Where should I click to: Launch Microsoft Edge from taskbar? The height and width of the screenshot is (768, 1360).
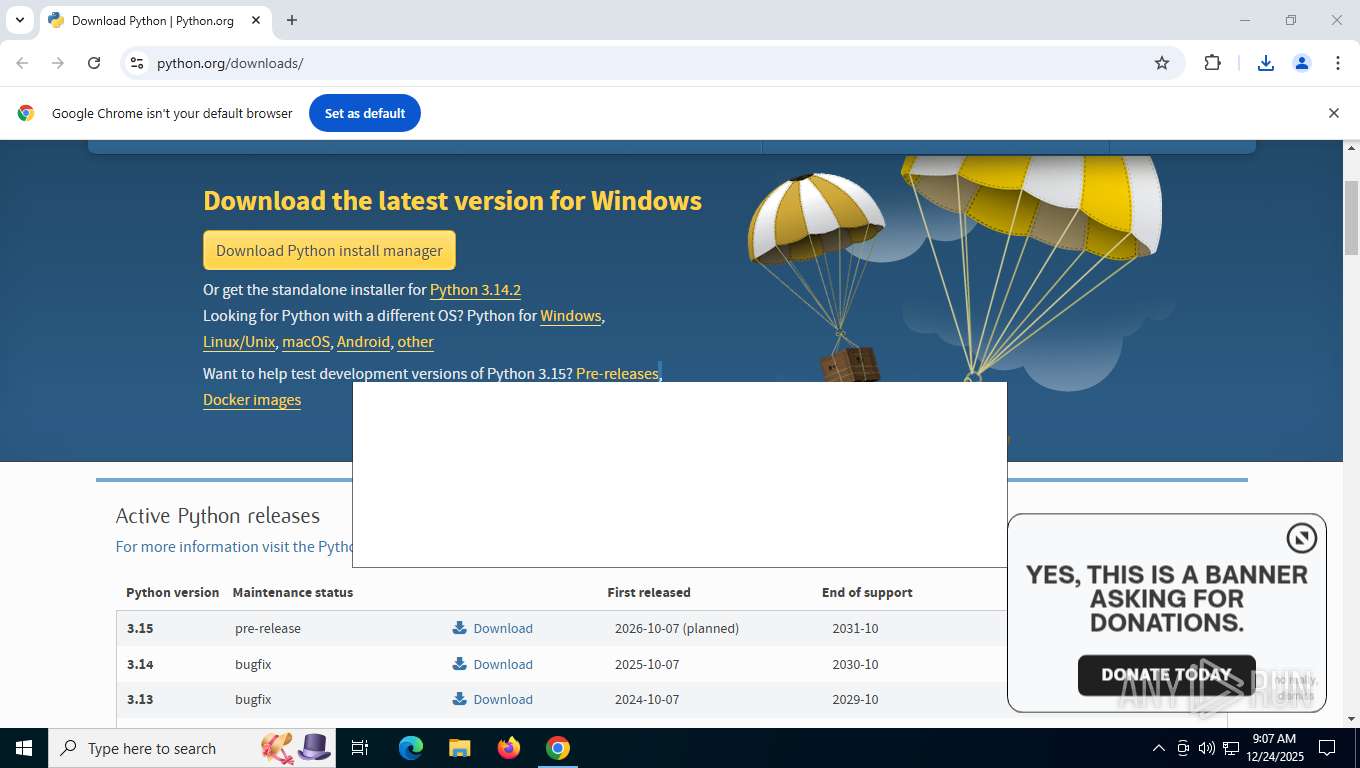click(x=410, y=748)
